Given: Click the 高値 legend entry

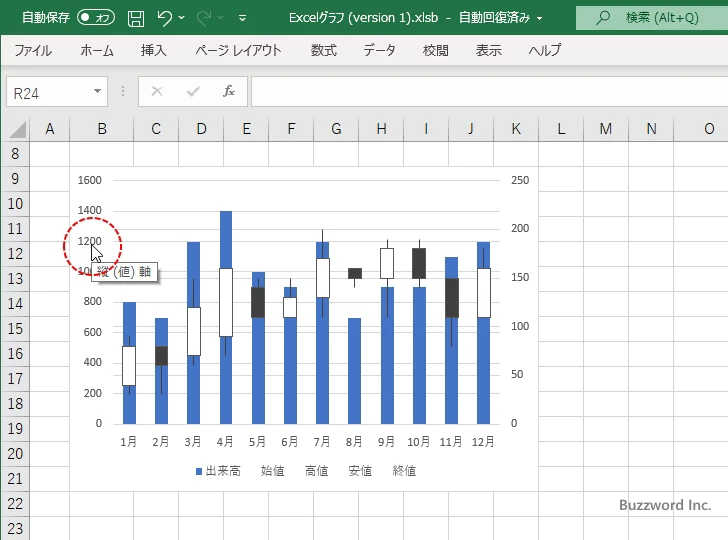Looking at the screenshot, I should pyautogui.click(x=316, y=471).
